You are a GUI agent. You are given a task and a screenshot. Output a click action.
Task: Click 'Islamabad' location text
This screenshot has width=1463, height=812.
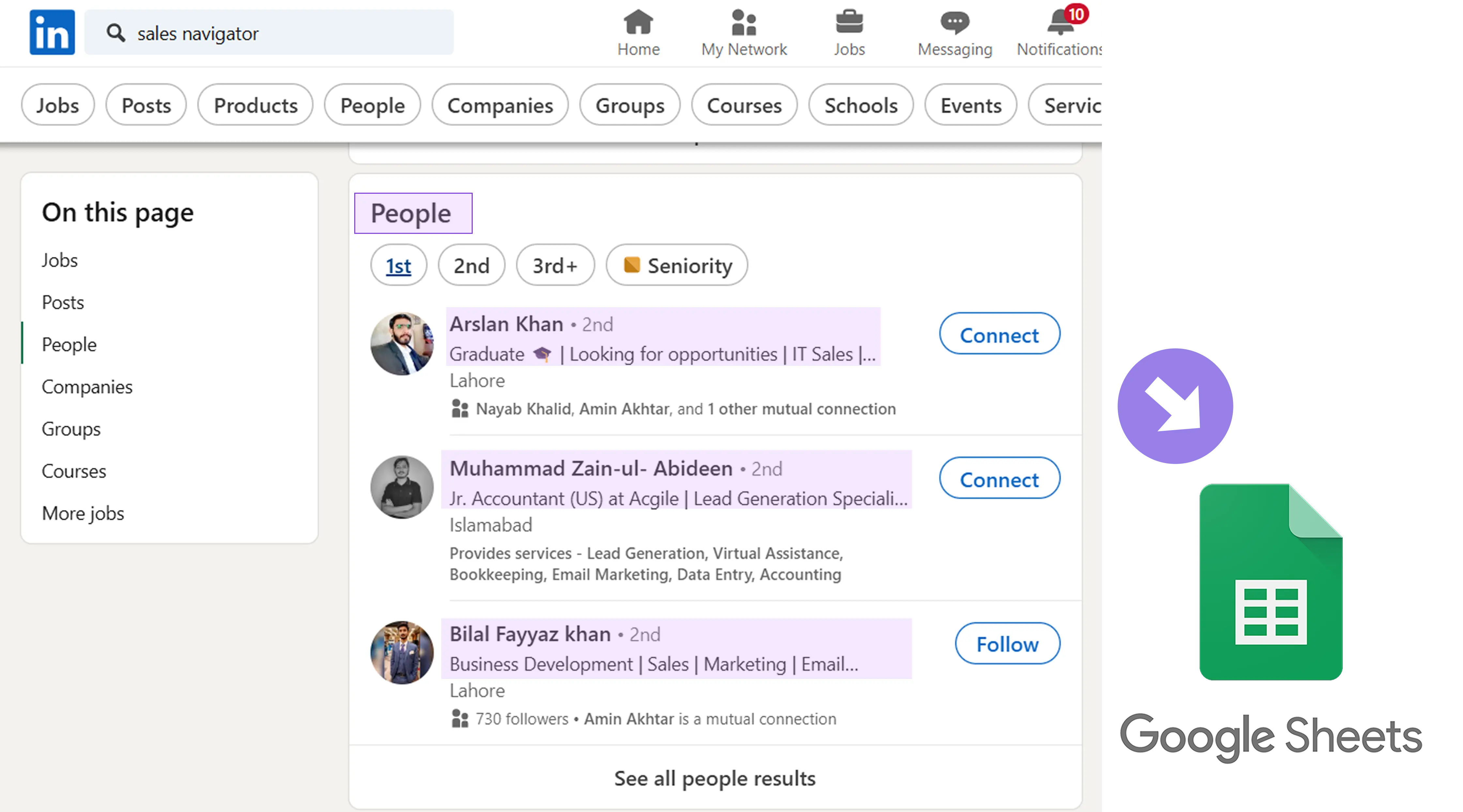491,525
